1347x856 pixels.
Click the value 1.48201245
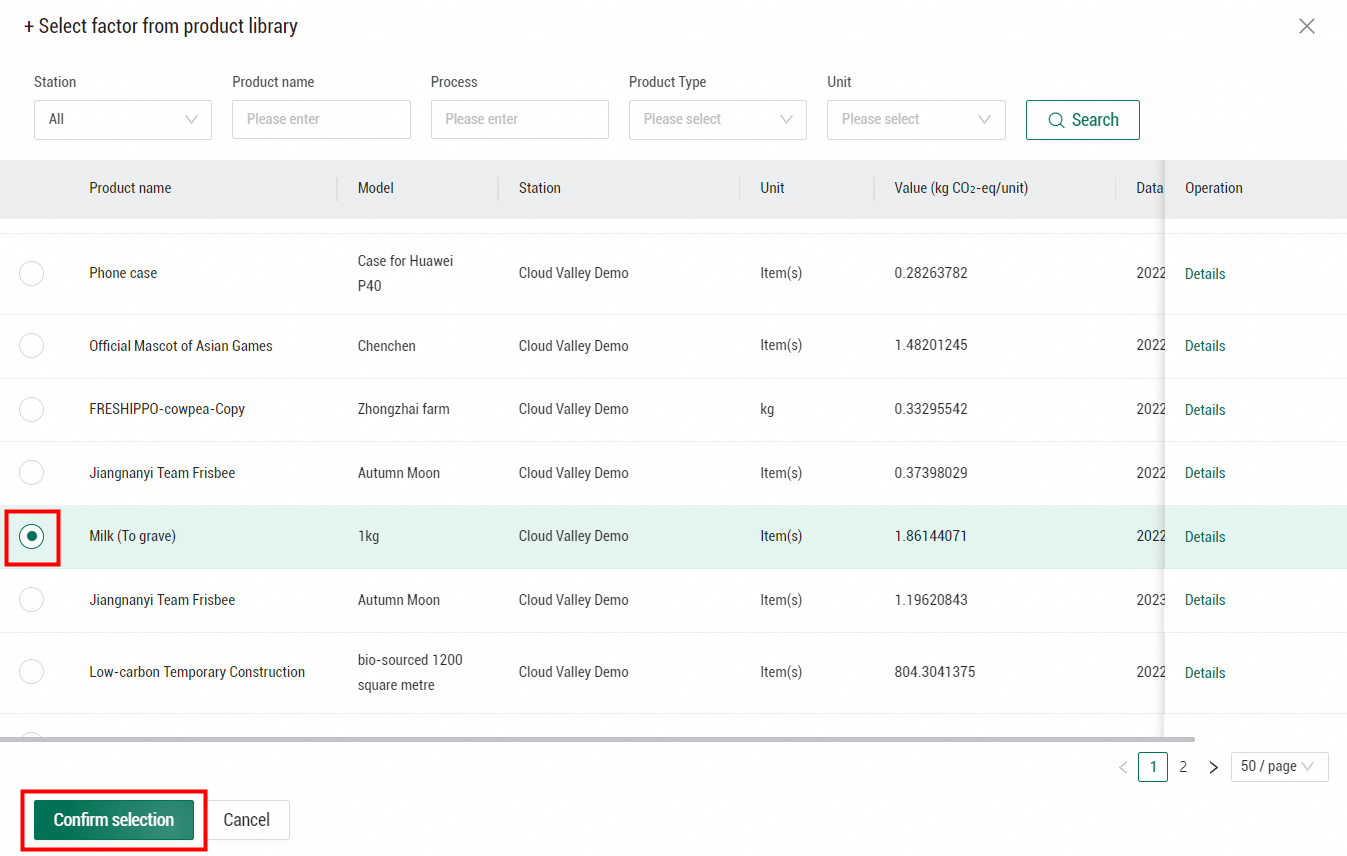931,345
